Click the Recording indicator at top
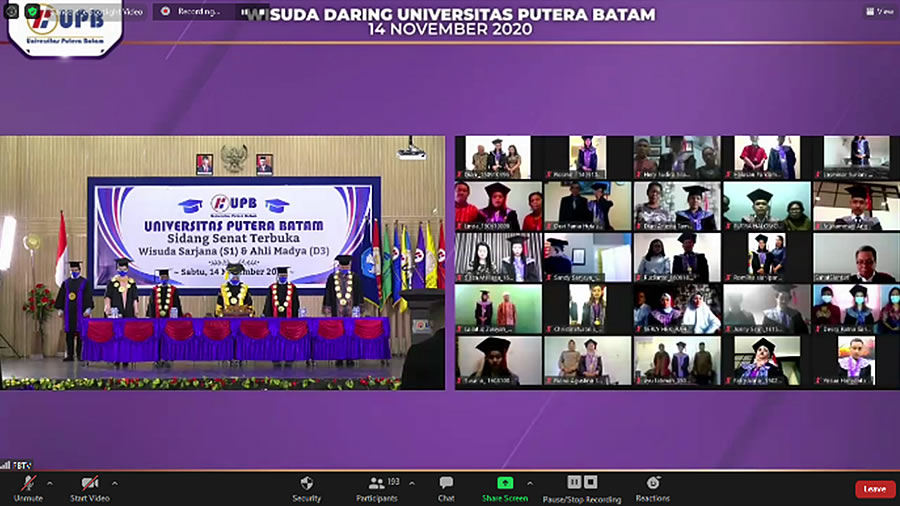This screenshot has height=506, width=900. [190, 12]
